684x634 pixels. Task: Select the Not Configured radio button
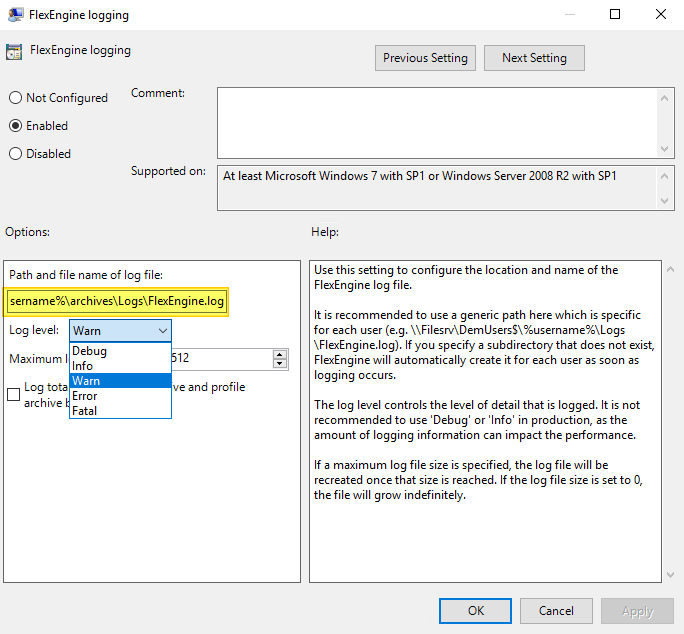(16, 98)
